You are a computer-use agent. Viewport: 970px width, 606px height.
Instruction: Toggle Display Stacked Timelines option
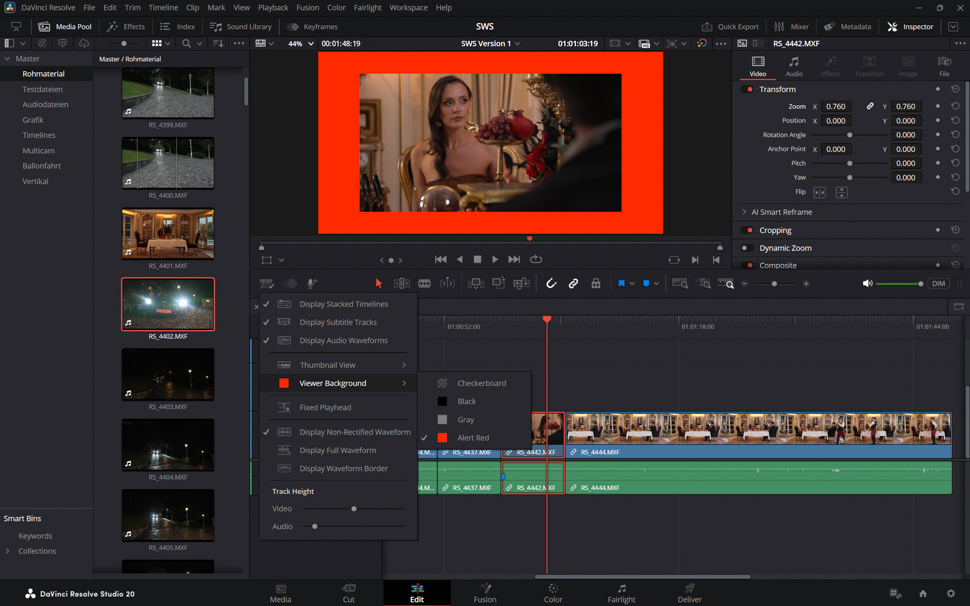click(343, 304)
